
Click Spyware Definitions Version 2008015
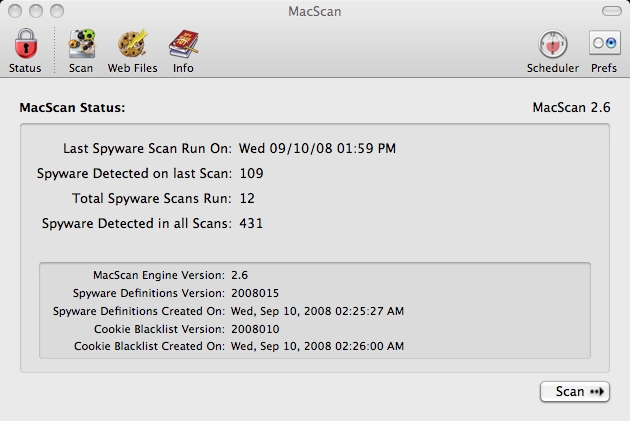pyautogui.click(x=255, y=293)
